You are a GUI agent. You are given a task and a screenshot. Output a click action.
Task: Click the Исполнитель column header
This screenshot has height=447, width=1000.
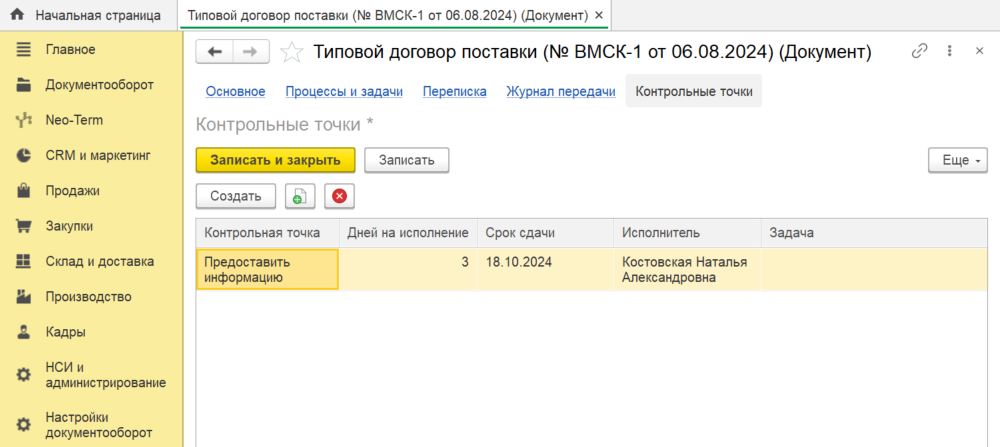[688, 233]
